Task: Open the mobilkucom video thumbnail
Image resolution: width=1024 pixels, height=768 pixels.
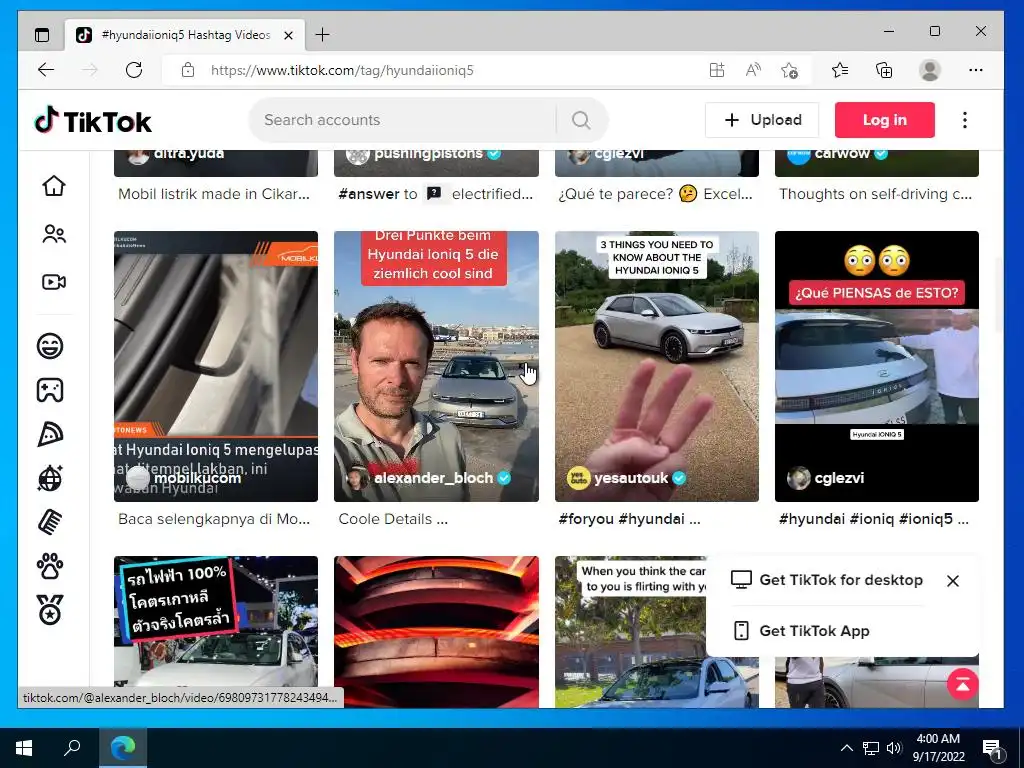Action: [x=216, y=366]
